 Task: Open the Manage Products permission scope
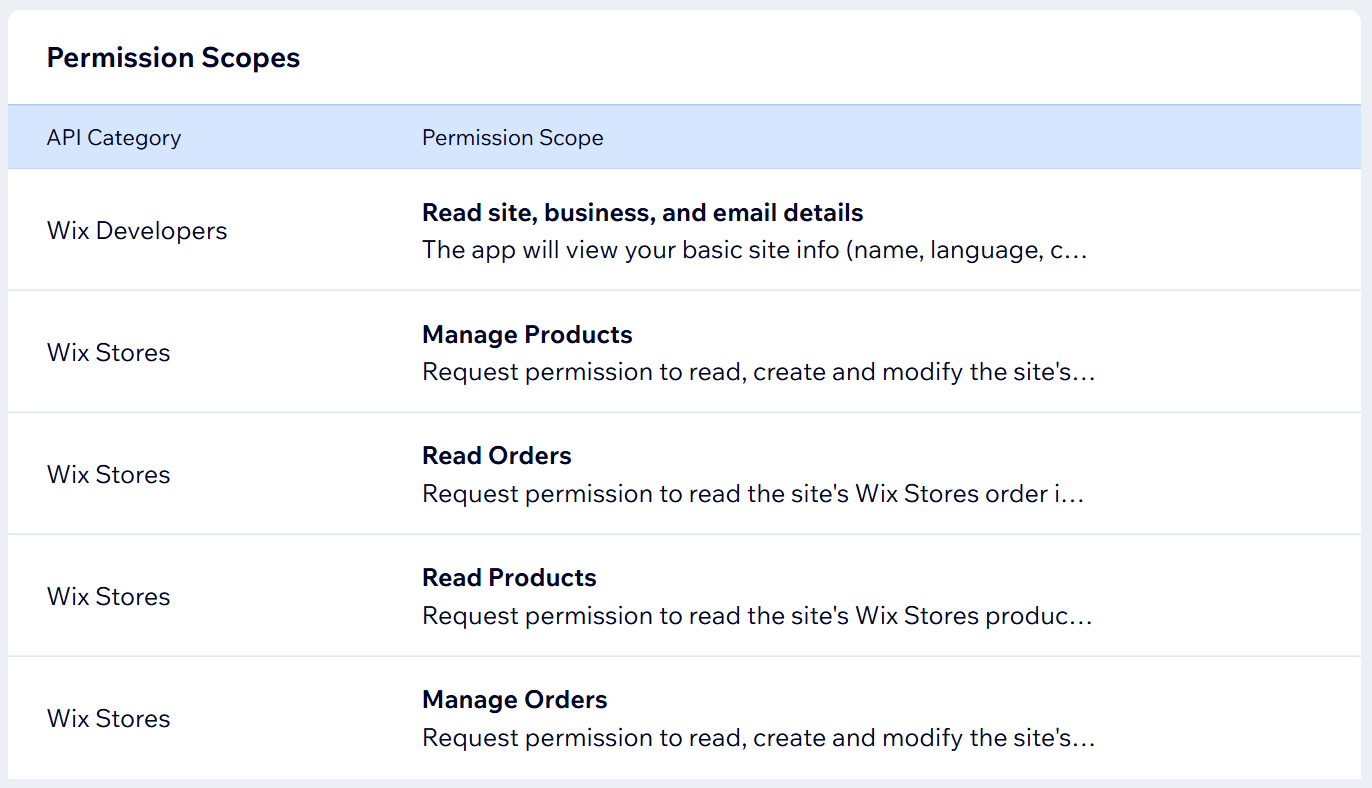tap(527, 335)
